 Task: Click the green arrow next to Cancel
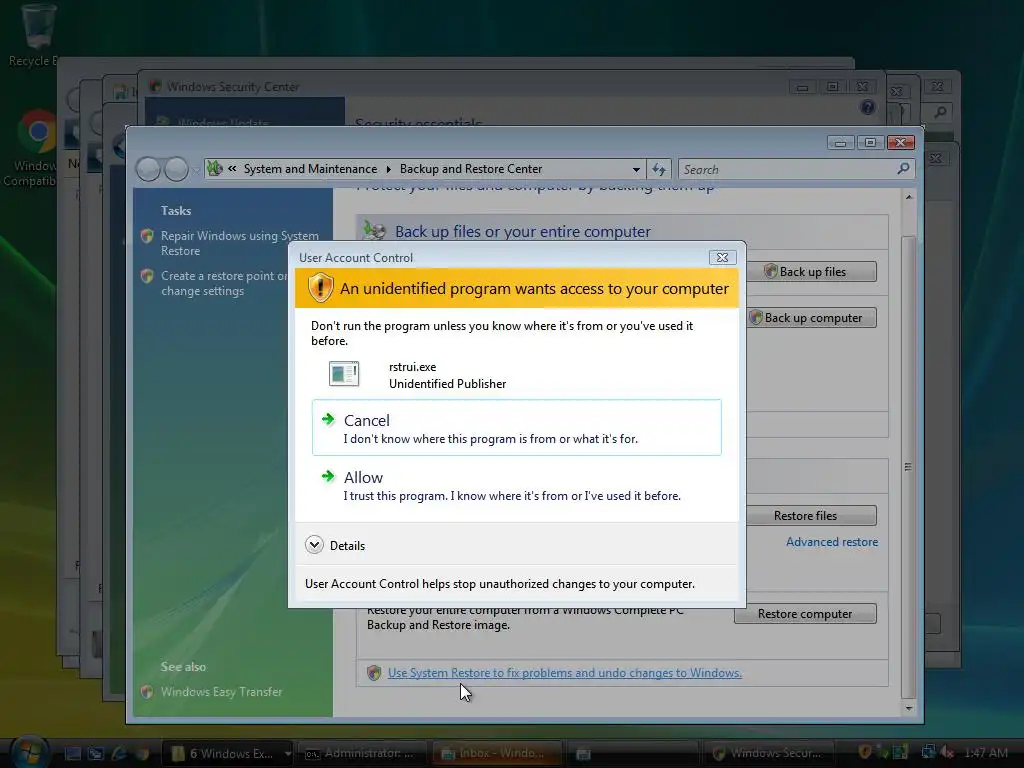tap(328, 419)
